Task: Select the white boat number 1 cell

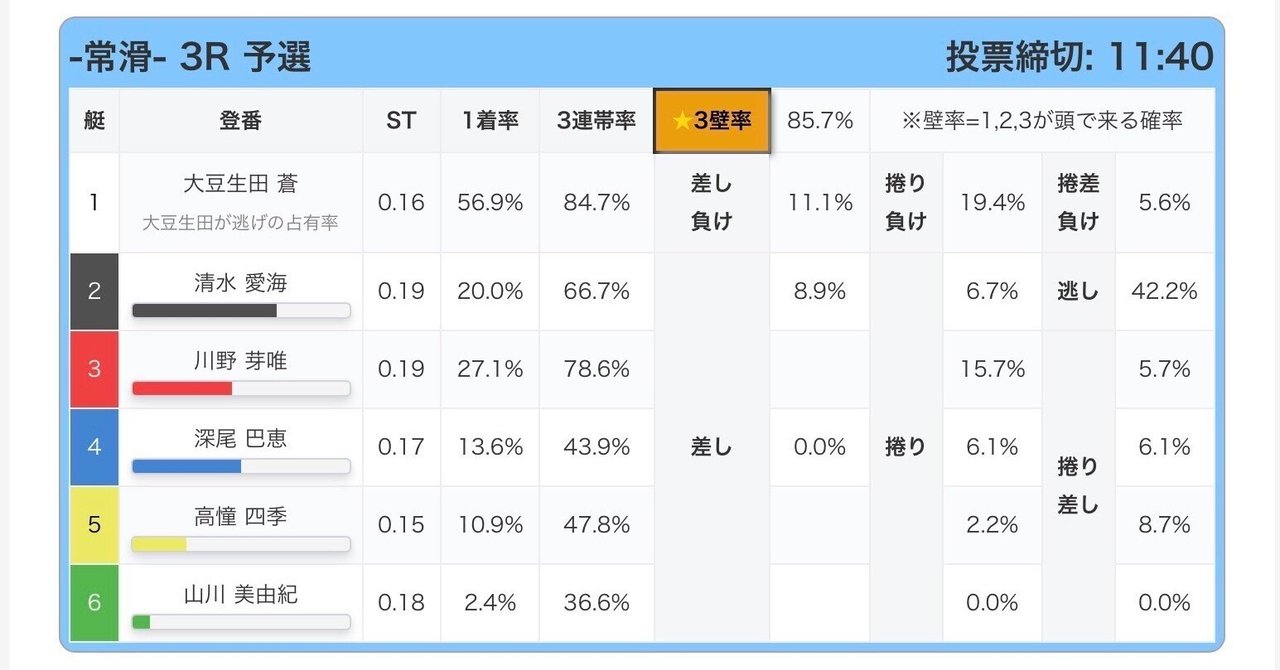Action: click(94, 202)
